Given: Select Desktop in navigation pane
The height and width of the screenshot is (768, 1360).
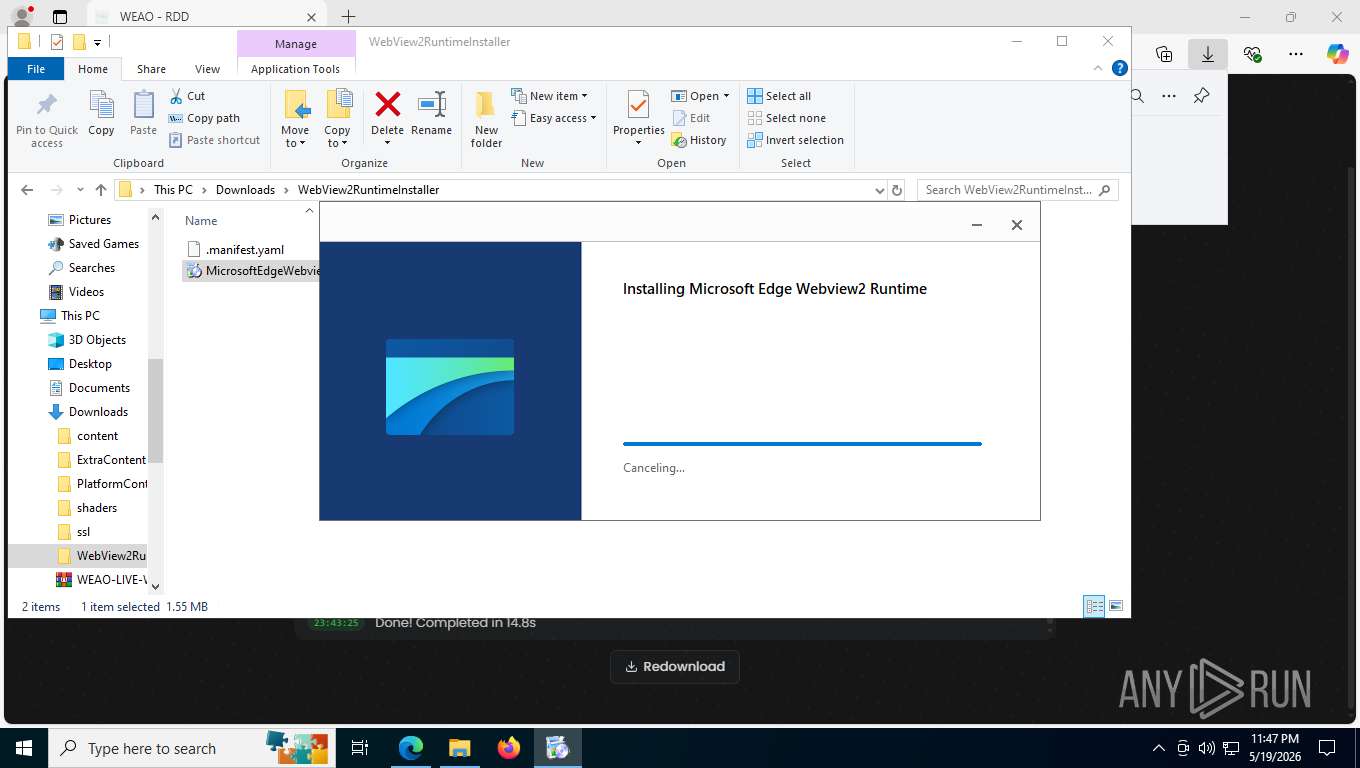Looking at the screenshot, I should pos(90,364).
